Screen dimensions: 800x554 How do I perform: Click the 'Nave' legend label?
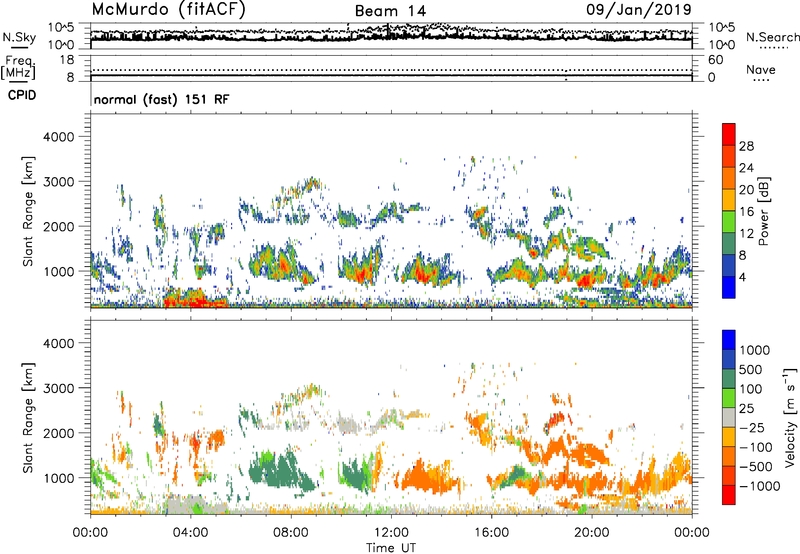761,69
